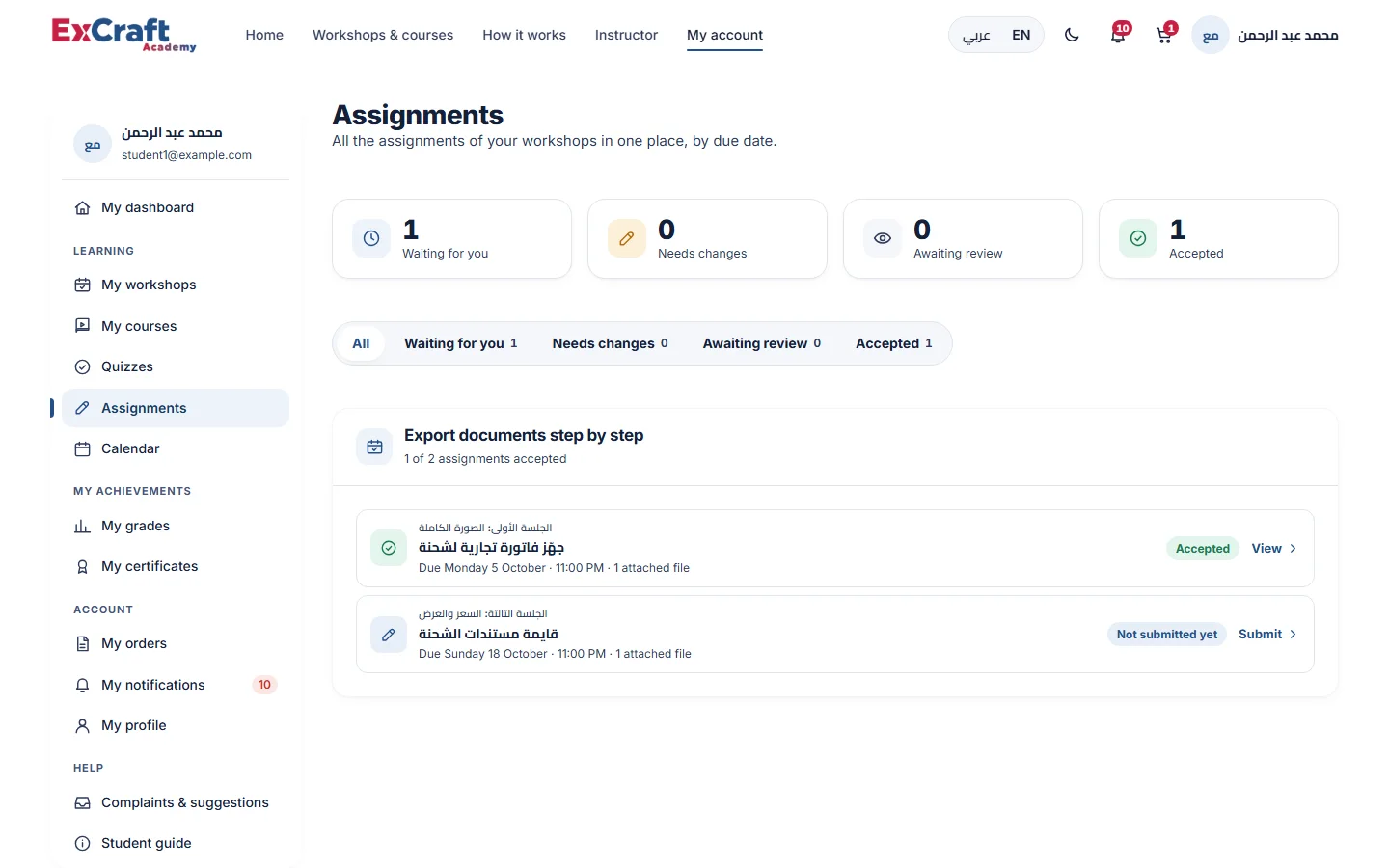
Task: Select the Needs changes filter tab
Action: 611,343
